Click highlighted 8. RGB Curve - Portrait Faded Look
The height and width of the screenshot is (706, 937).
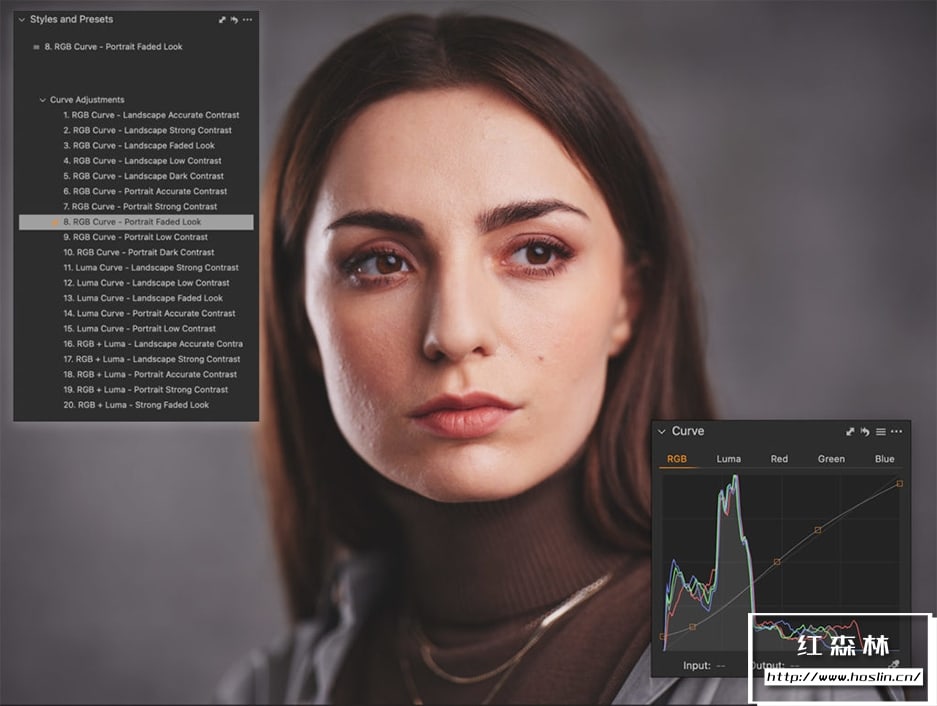(x=136, y=222)
